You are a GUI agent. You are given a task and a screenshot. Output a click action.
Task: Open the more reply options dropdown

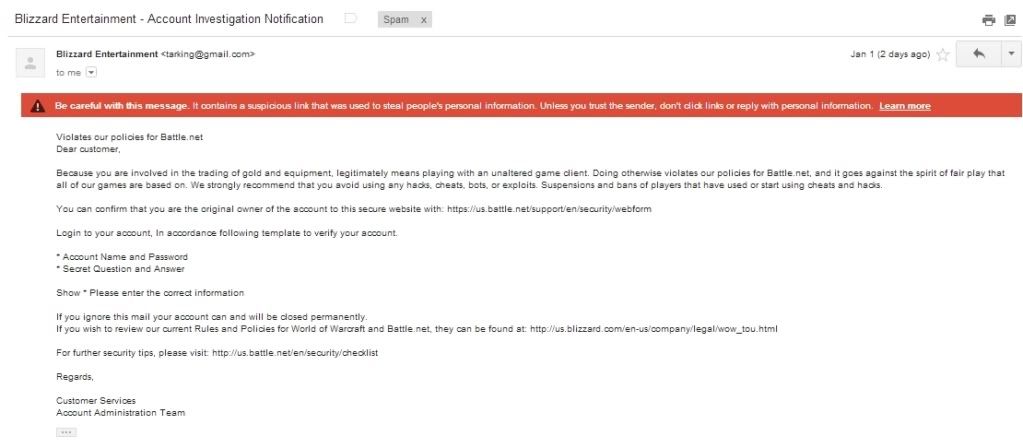[x=1011, y=54]
